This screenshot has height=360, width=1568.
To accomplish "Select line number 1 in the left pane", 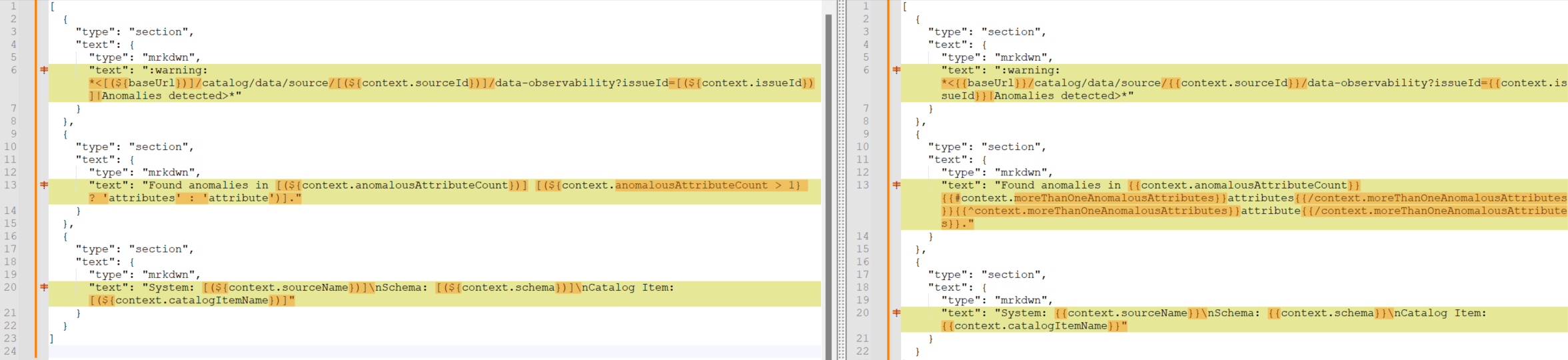I will 13,6.
